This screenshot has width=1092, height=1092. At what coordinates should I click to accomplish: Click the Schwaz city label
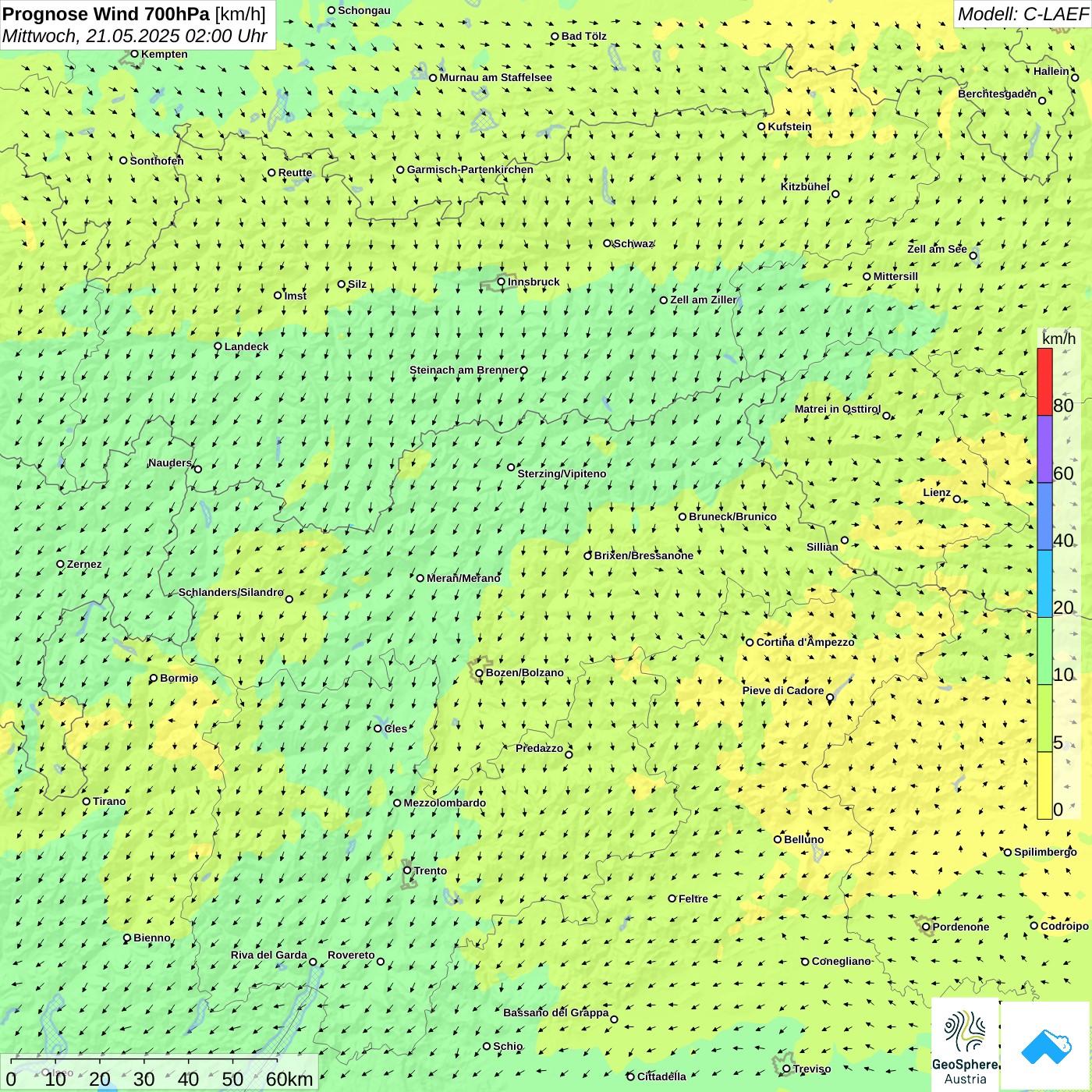(633, 243)
